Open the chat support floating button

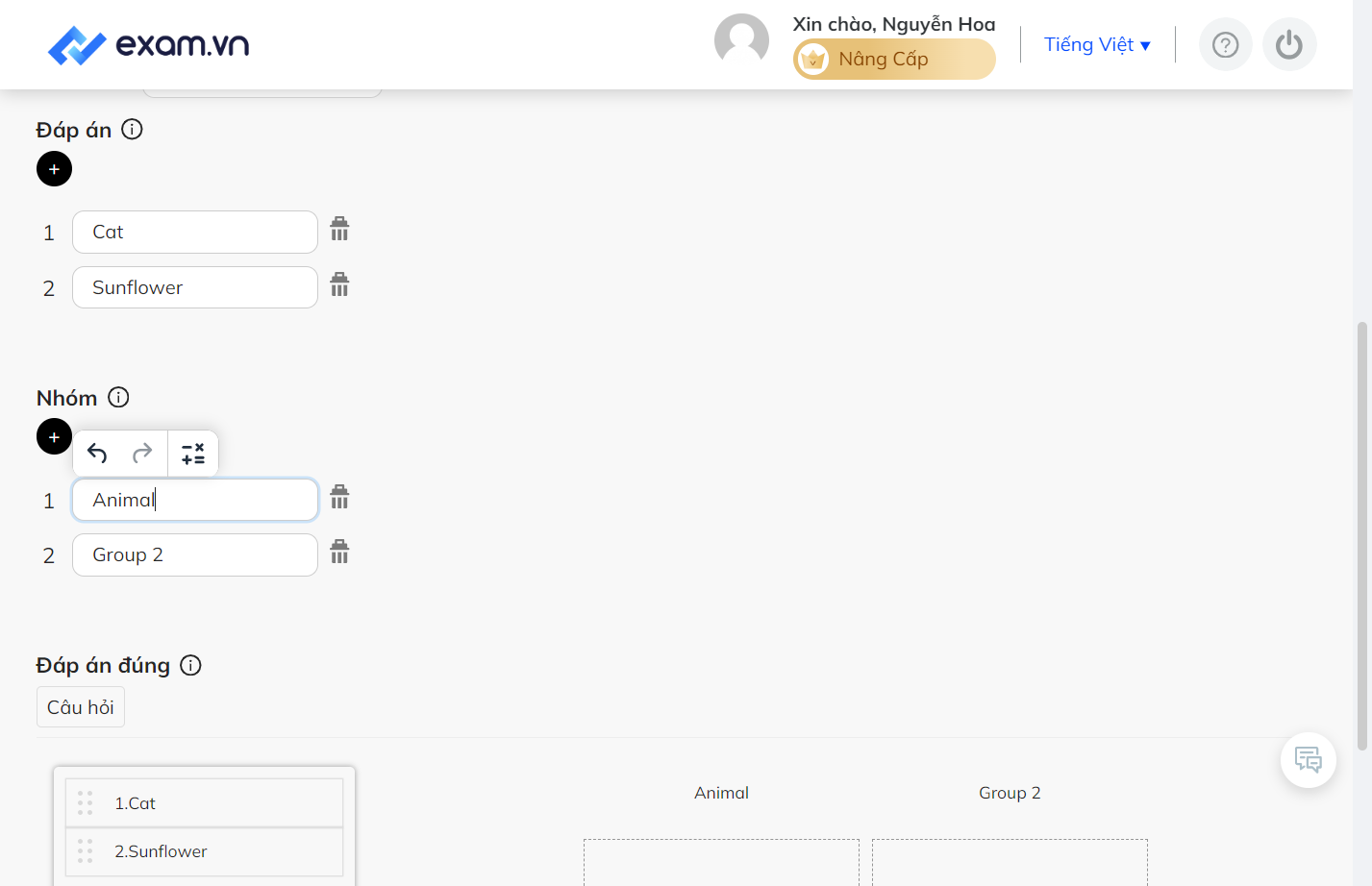point(1309,760)
